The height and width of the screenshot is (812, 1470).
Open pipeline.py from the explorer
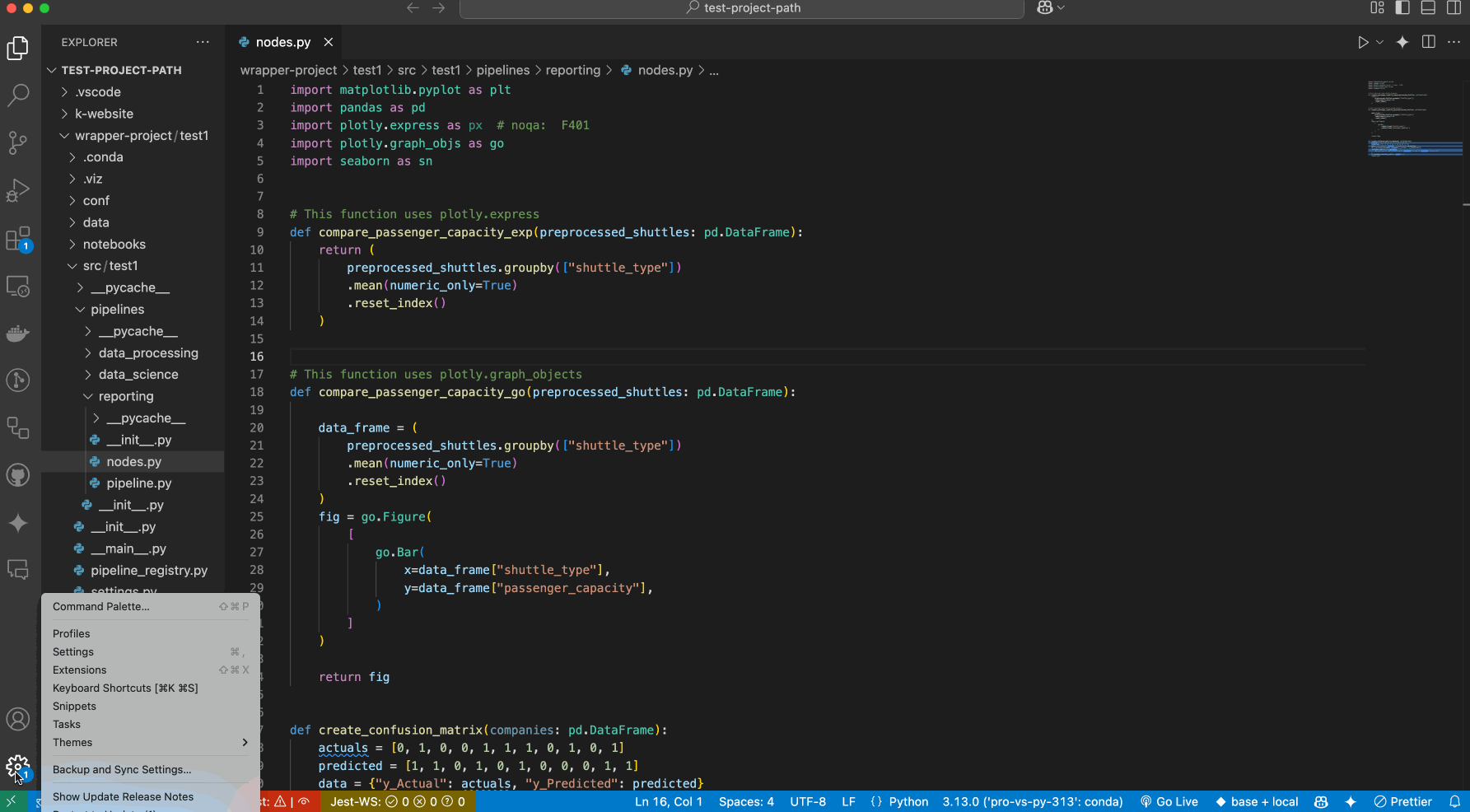[x=140, y=483]
